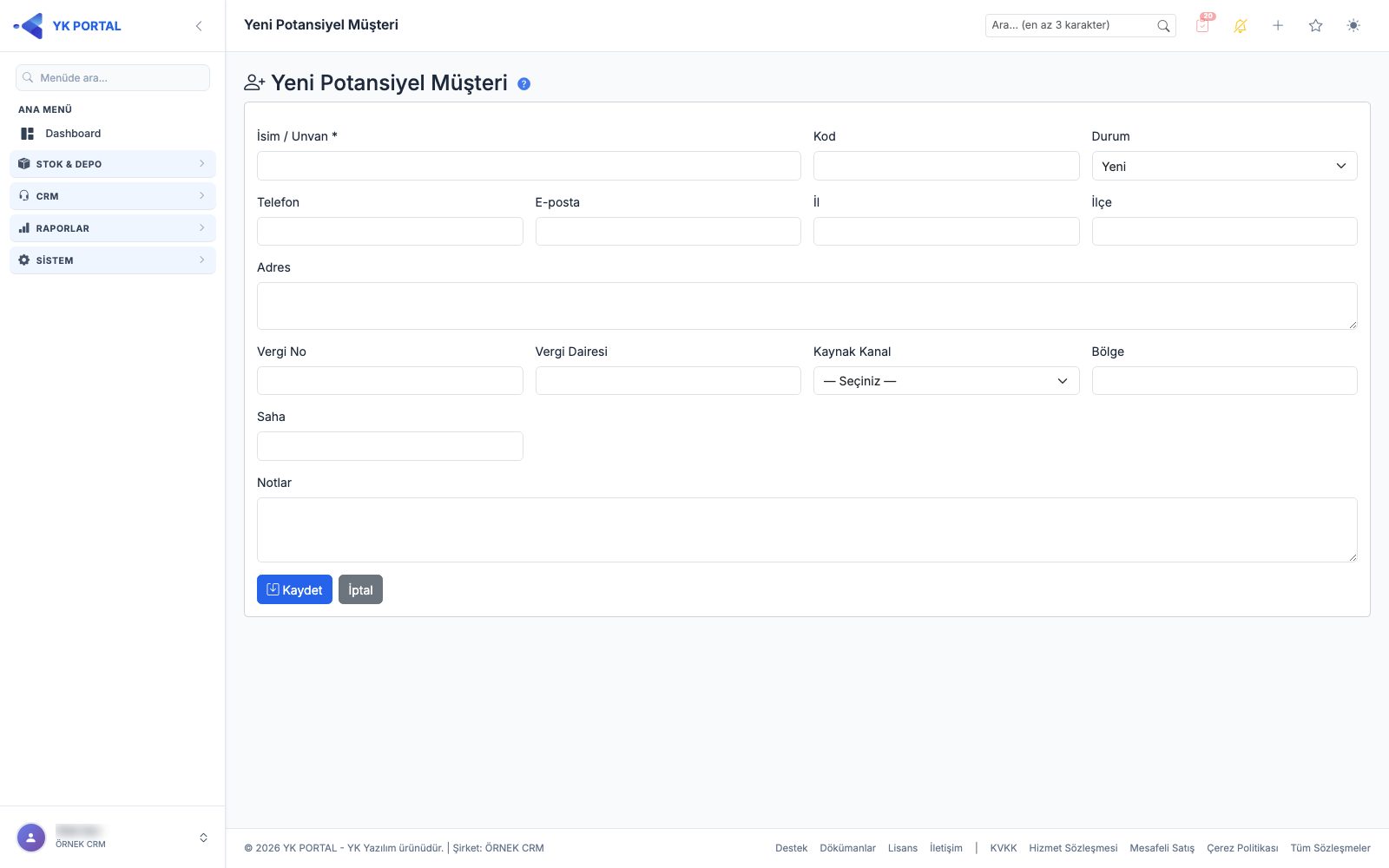This screenshot has width=1389, height=868.
Task: Click the Kaydet save button
Action: pyautogui.click(x=294, y=589)
